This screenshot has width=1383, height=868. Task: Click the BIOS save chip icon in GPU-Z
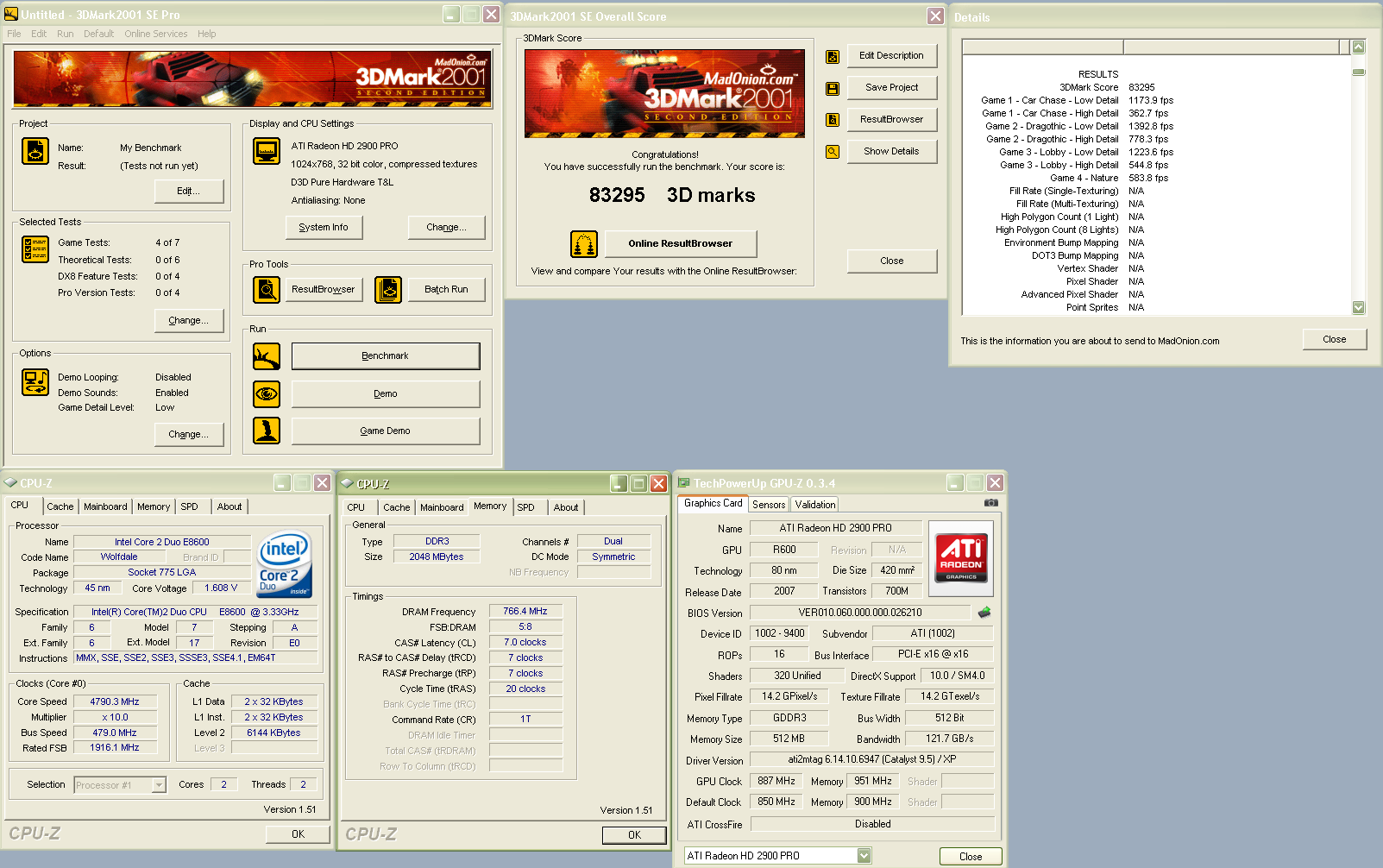click(984, 613)
